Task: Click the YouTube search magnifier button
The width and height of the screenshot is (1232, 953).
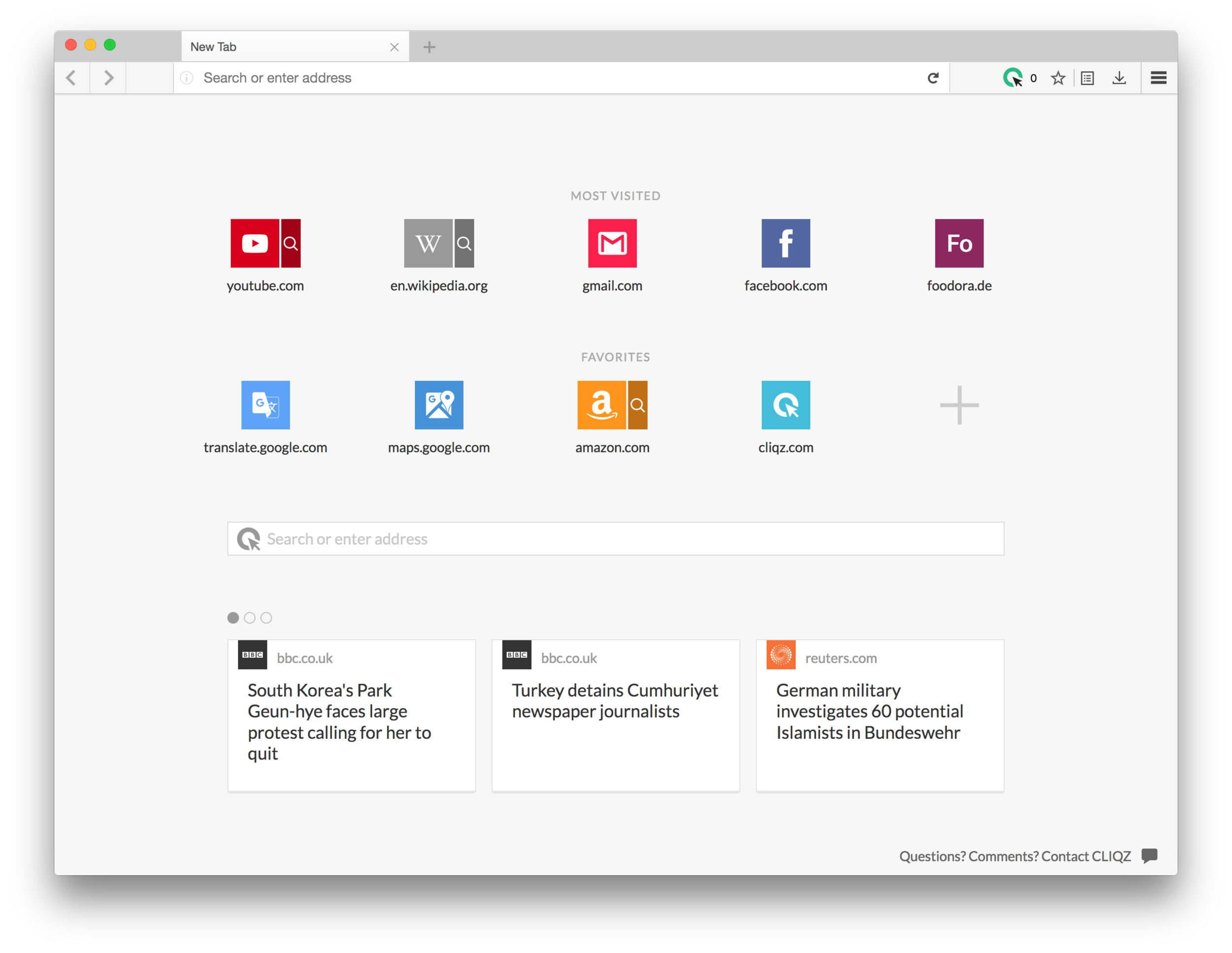Action: point(291,243)
